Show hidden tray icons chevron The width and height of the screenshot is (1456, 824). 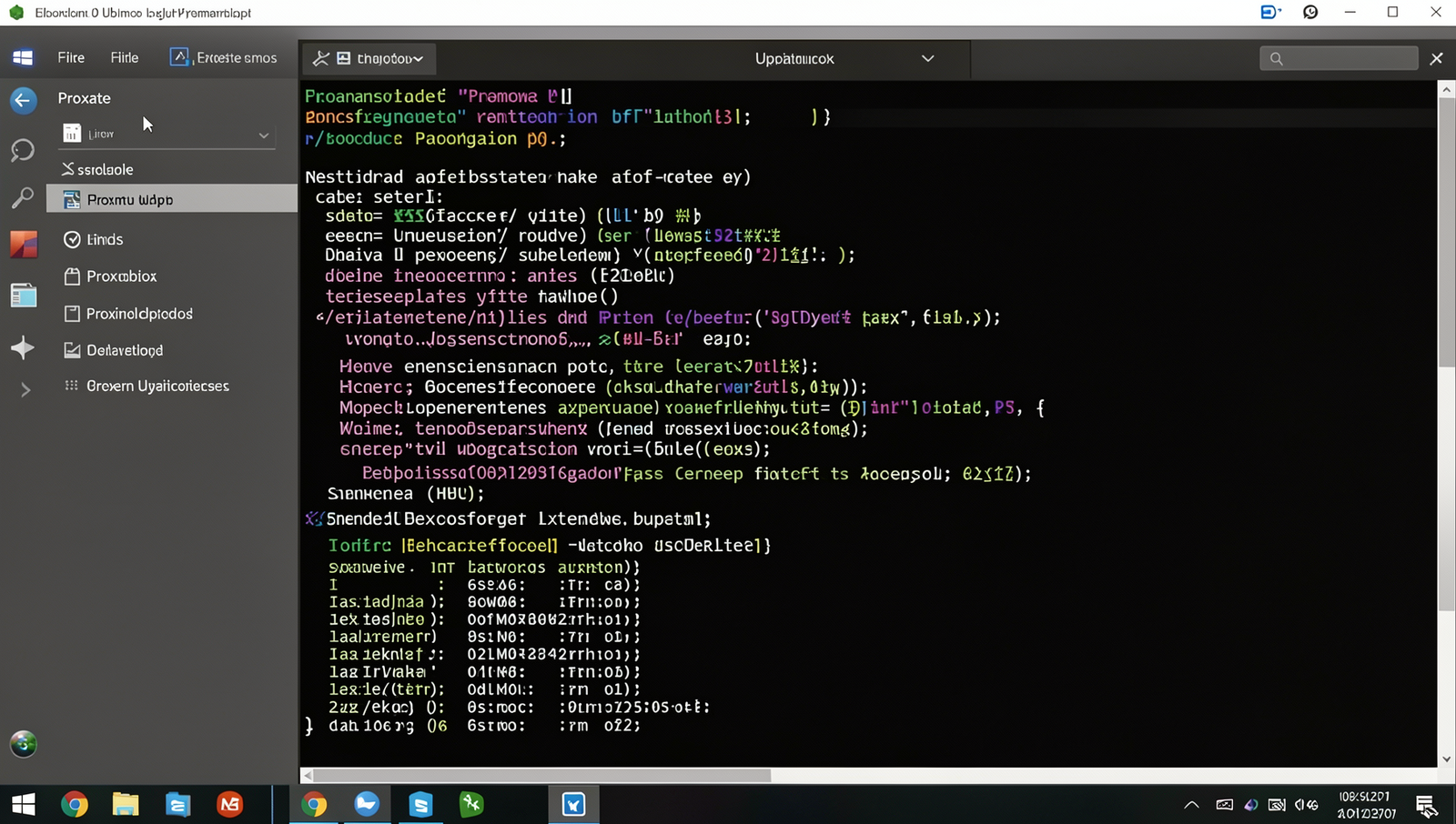pyautogui.click(x=1191, y=805)
